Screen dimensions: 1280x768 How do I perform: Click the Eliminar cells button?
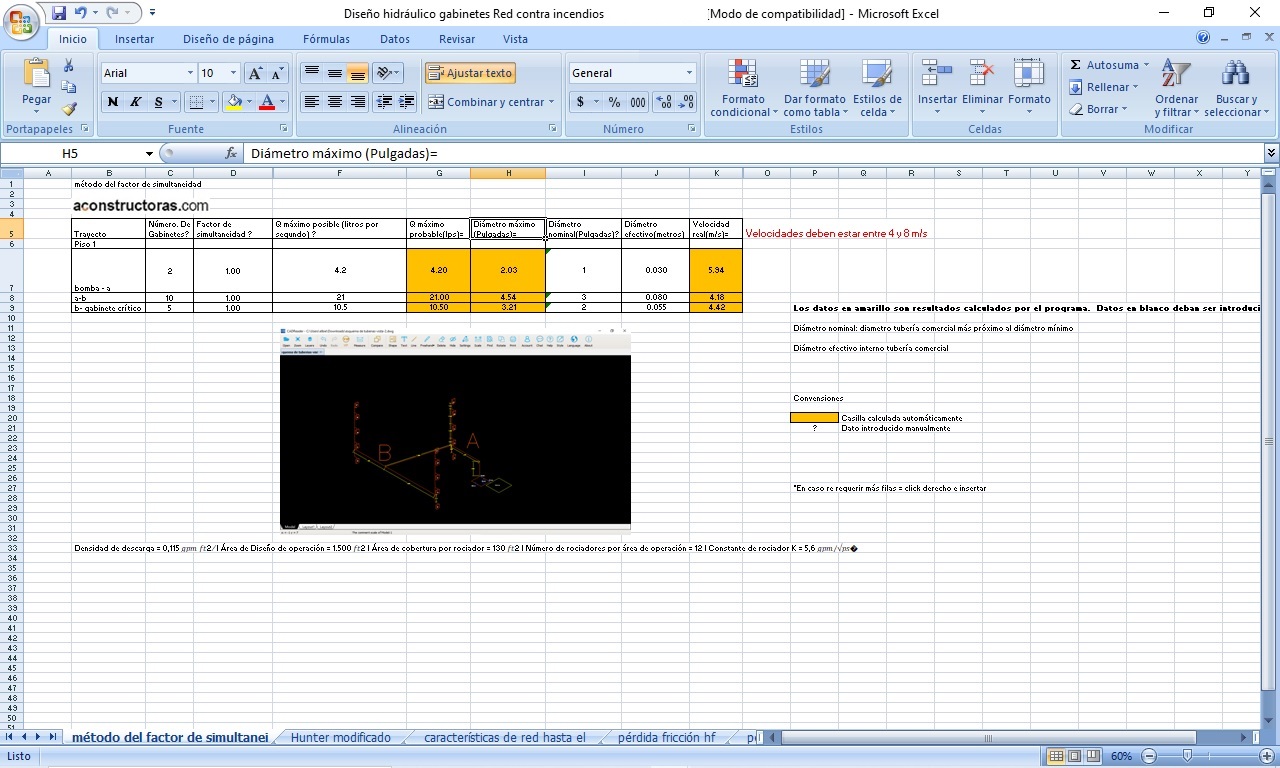982,88
